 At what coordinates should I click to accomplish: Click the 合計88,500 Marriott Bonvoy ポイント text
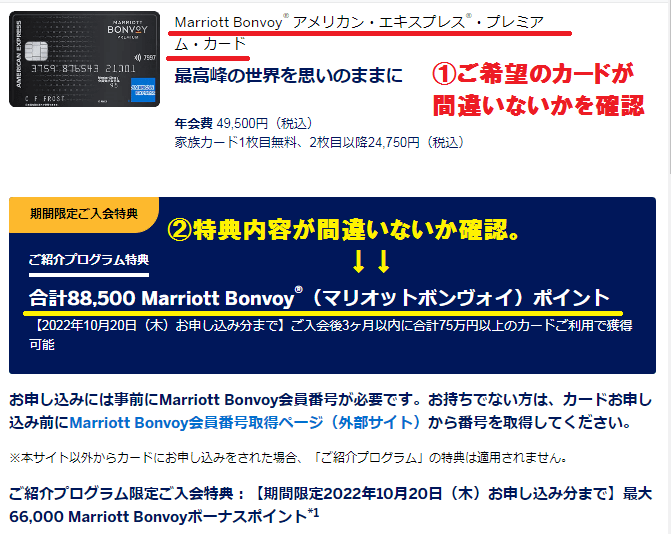tap(319, 298)
